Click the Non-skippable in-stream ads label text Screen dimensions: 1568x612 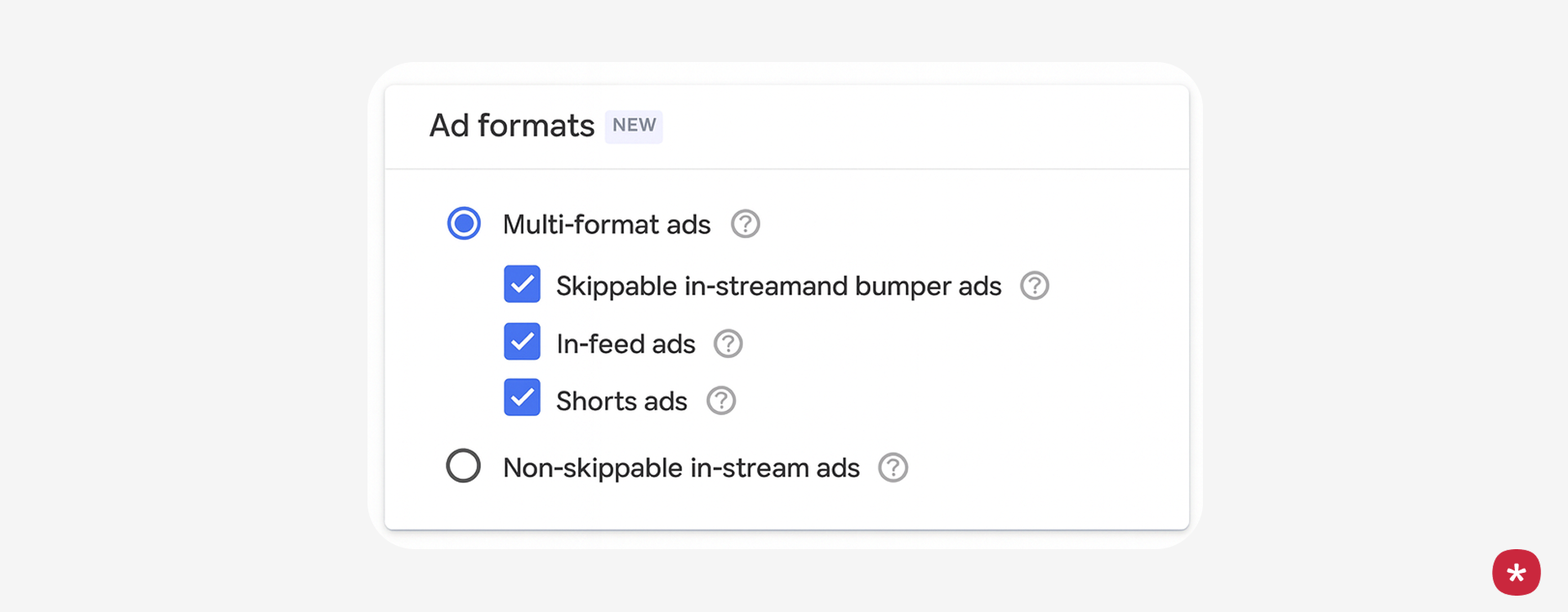coord(681,468)
